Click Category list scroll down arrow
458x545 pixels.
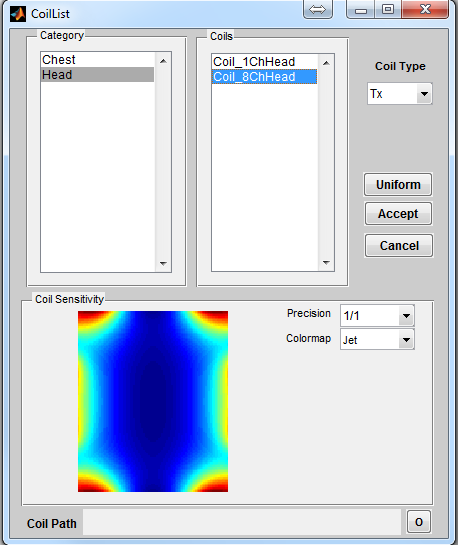(x=163, y=263)
